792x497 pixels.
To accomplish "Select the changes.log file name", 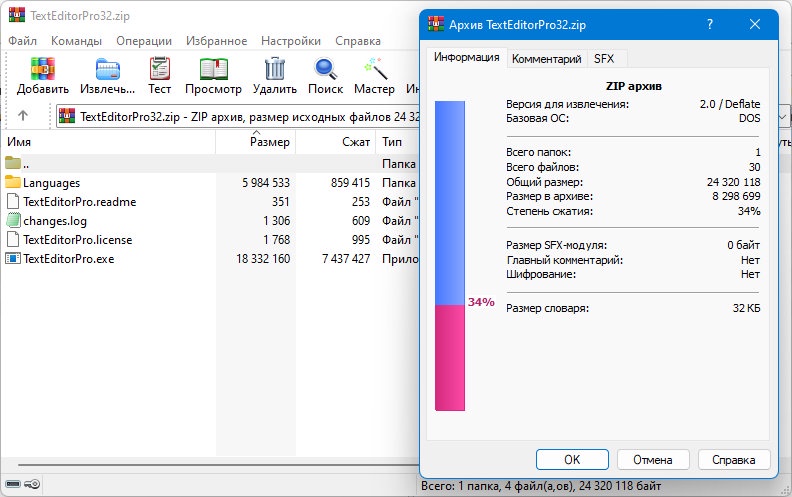I will (55, 221).
